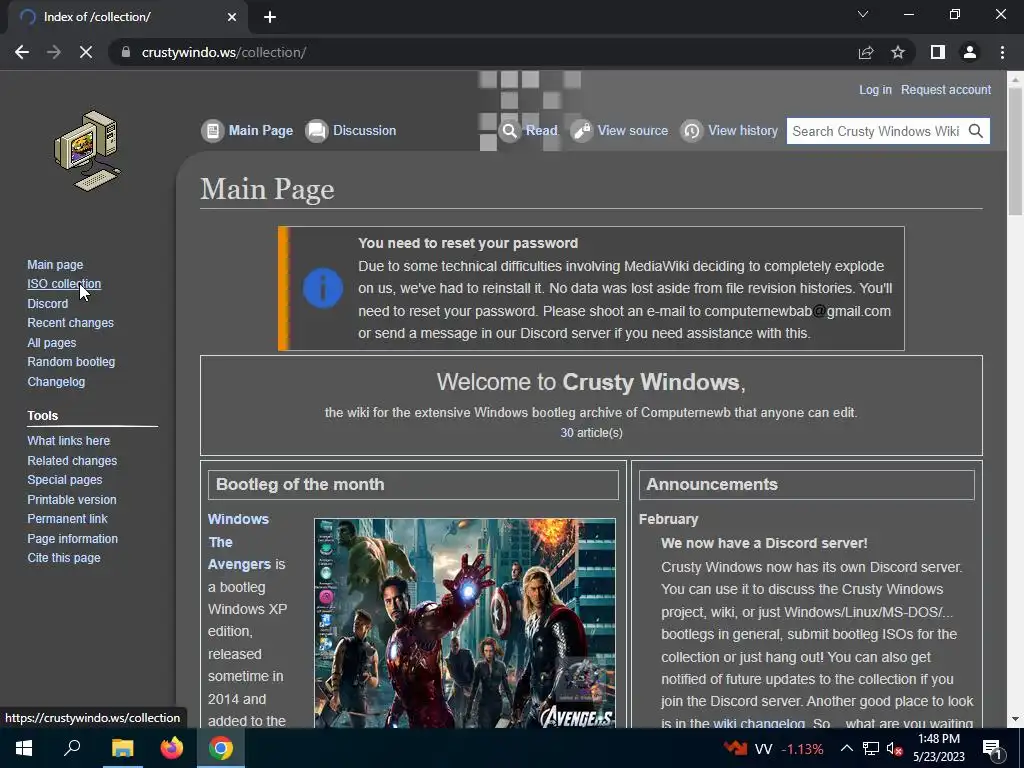Viewport: 1024px width, 768px height.
Task: Open taskbar search magnifier
Action: [72, 748]
